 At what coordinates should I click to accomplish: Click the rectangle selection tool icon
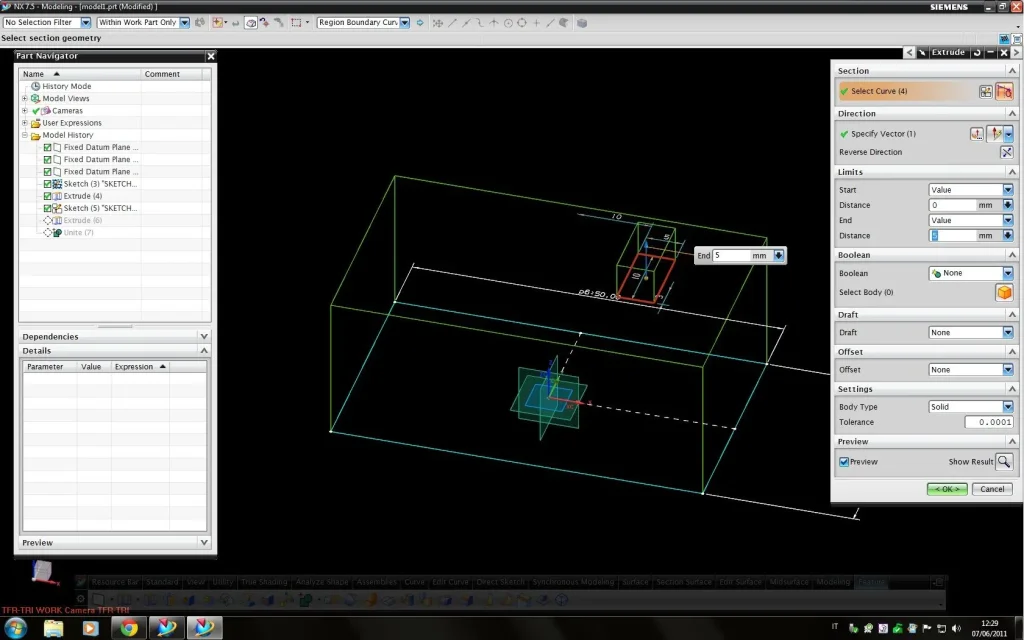point(296,22)
